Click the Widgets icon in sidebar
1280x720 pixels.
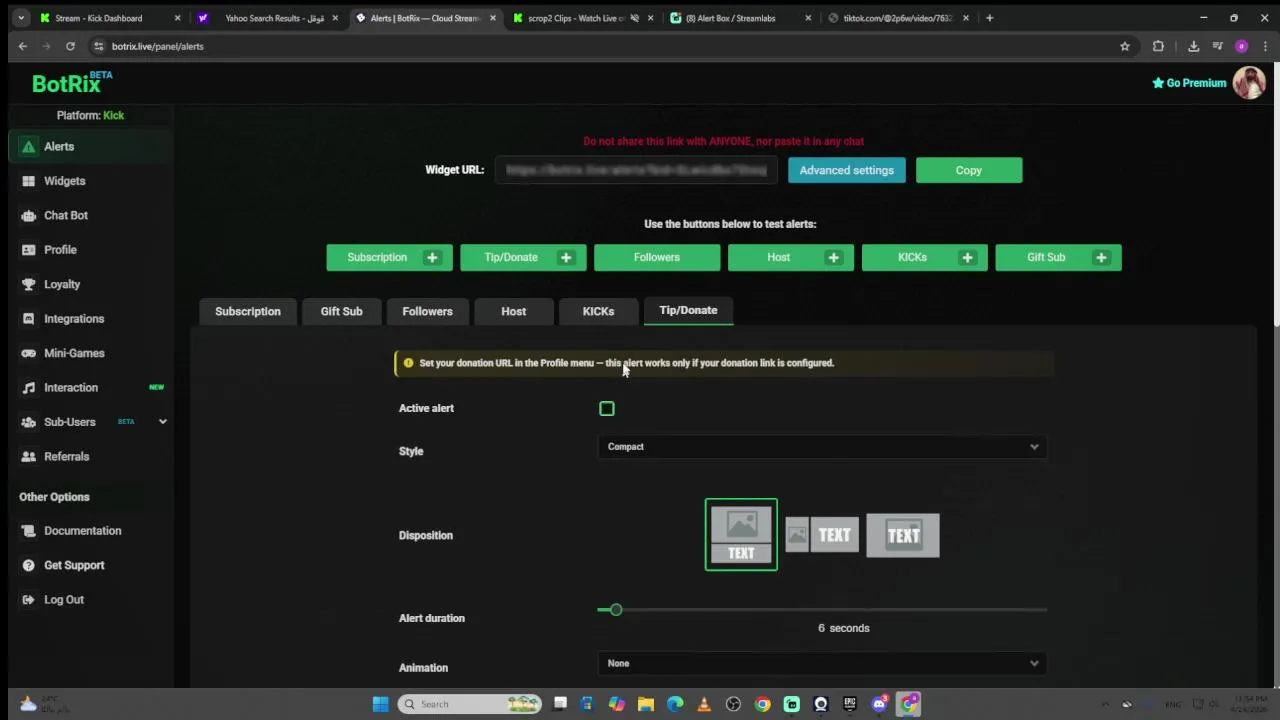point(28,181)
